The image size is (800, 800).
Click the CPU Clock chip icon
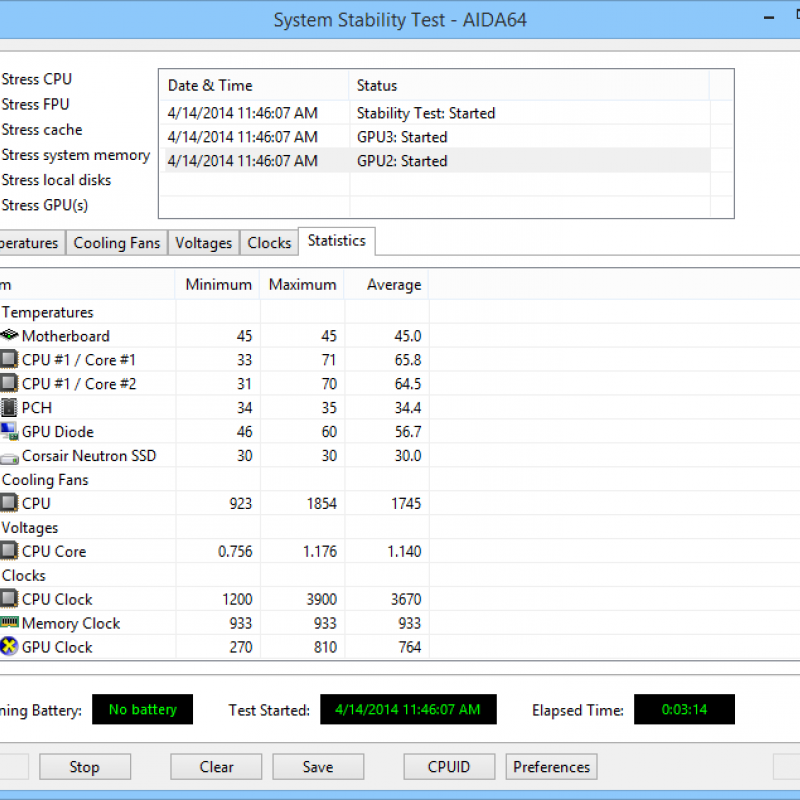(x=9, y=600)
